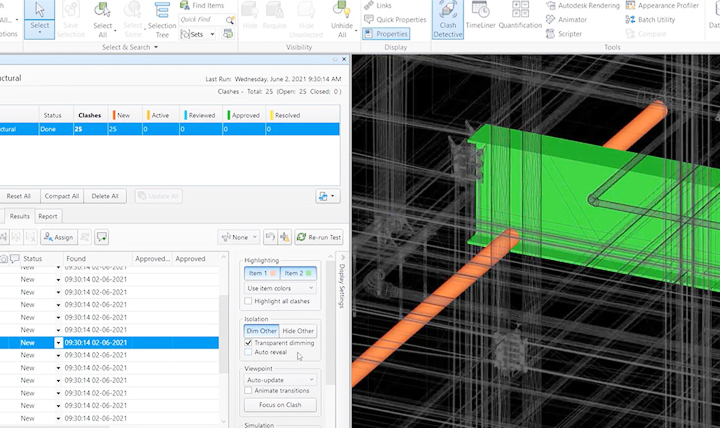Open the Animator tool

[571, 19]
